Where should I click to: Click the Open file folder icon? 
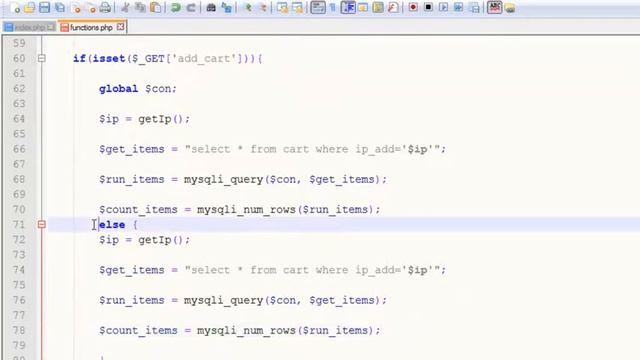pos(29,7)
